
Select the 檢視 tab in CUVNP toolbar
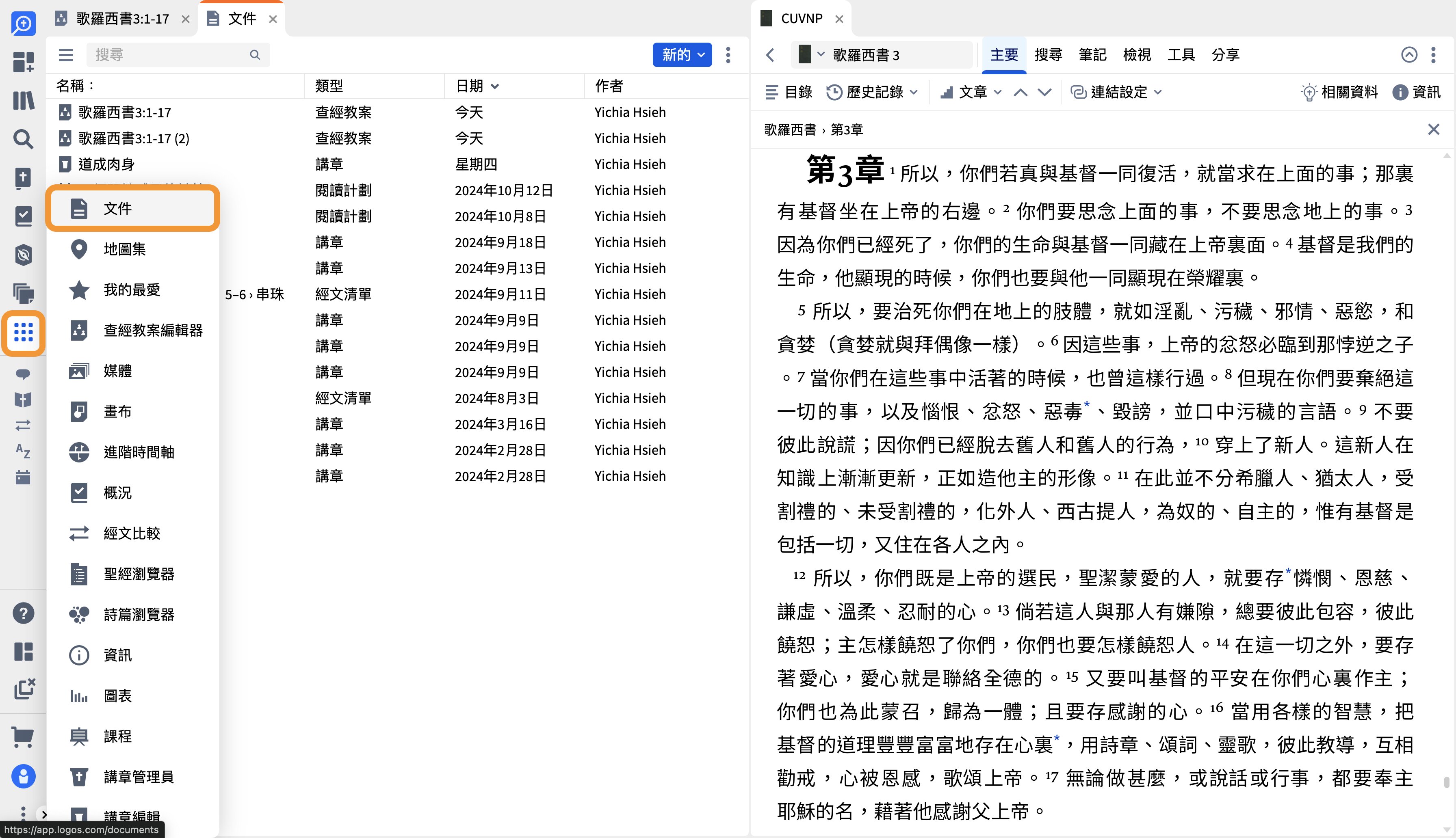coord(1137,55)
